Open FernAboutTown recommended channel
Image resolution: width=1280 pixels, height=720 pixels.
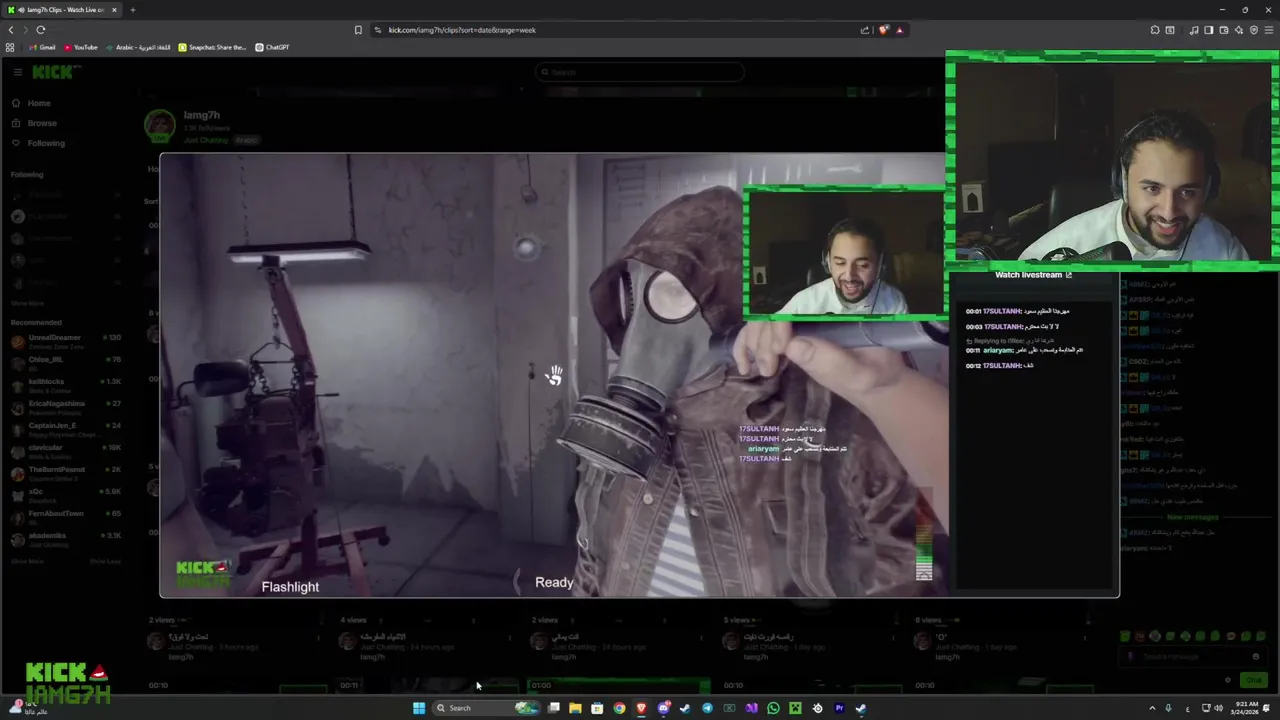click(66, 516)
